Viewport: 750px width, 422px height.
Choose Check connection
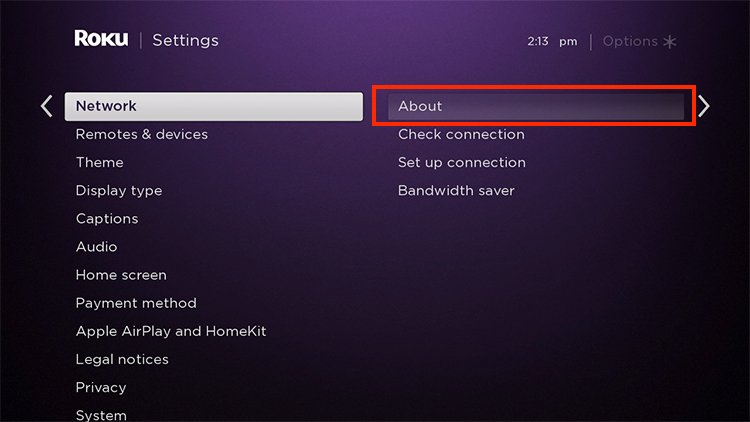click(x=461, y=134)
